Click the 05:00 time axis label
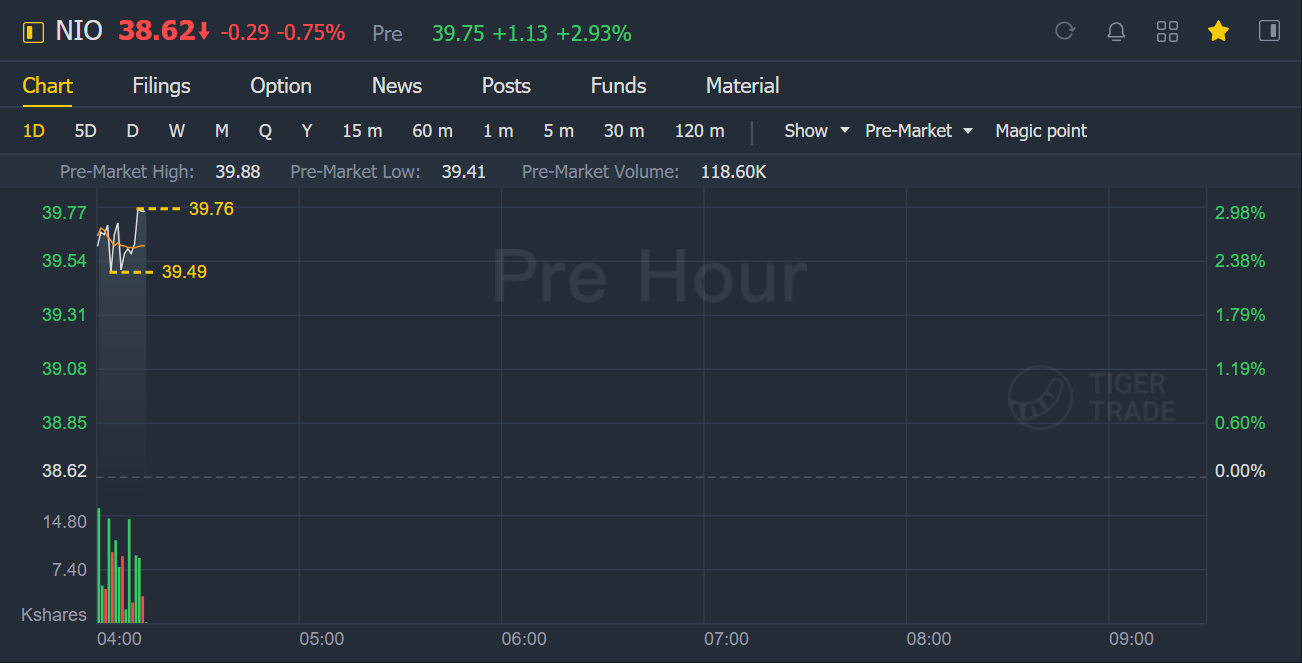The width and height of the screenshot is (1302, 663). pos(321,639)
